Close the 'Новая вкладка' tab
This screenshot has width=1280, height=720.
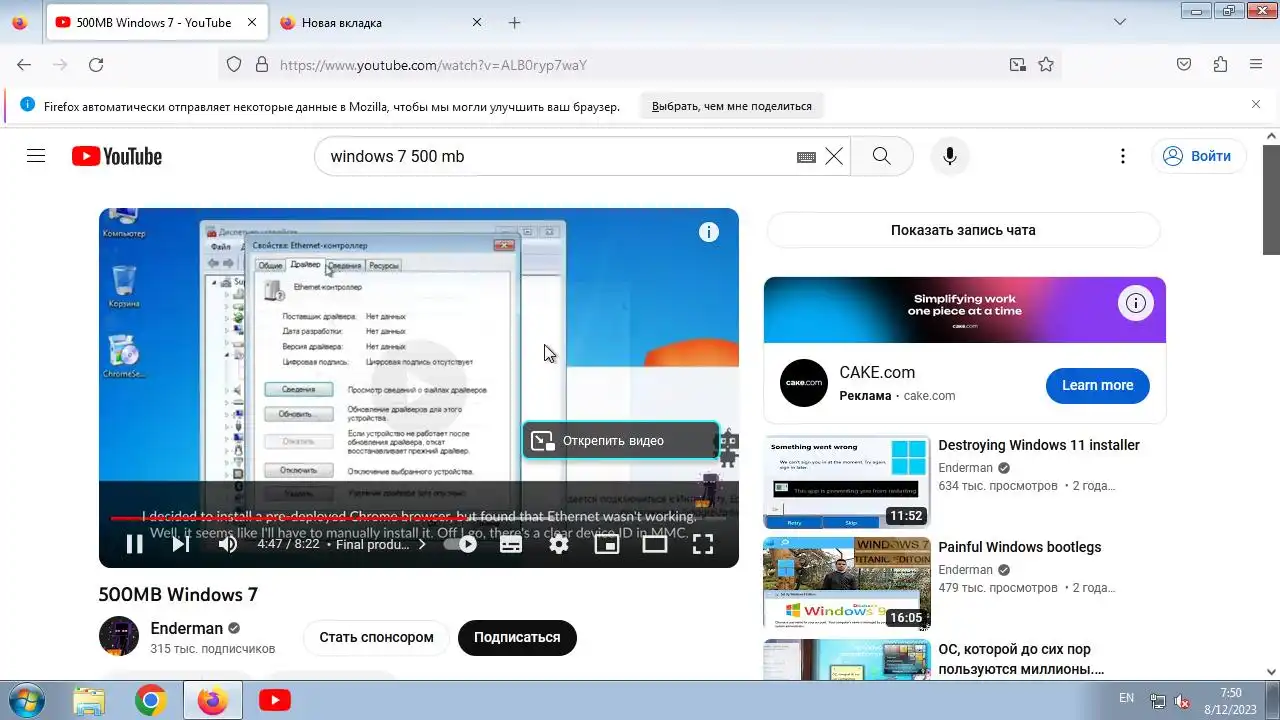(x=477, y=22)
